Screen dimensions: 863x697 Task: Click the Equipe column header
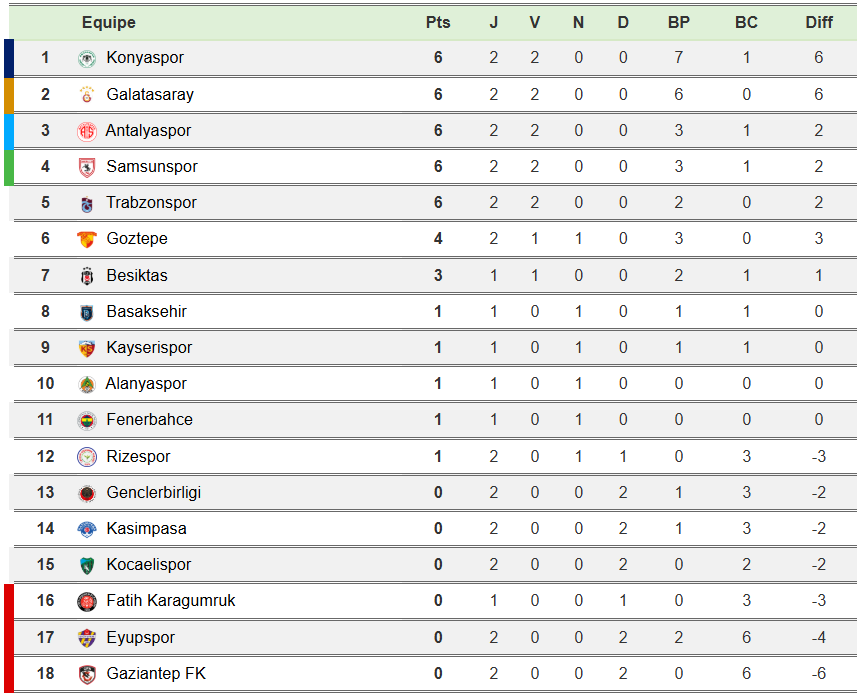[109, 22]
